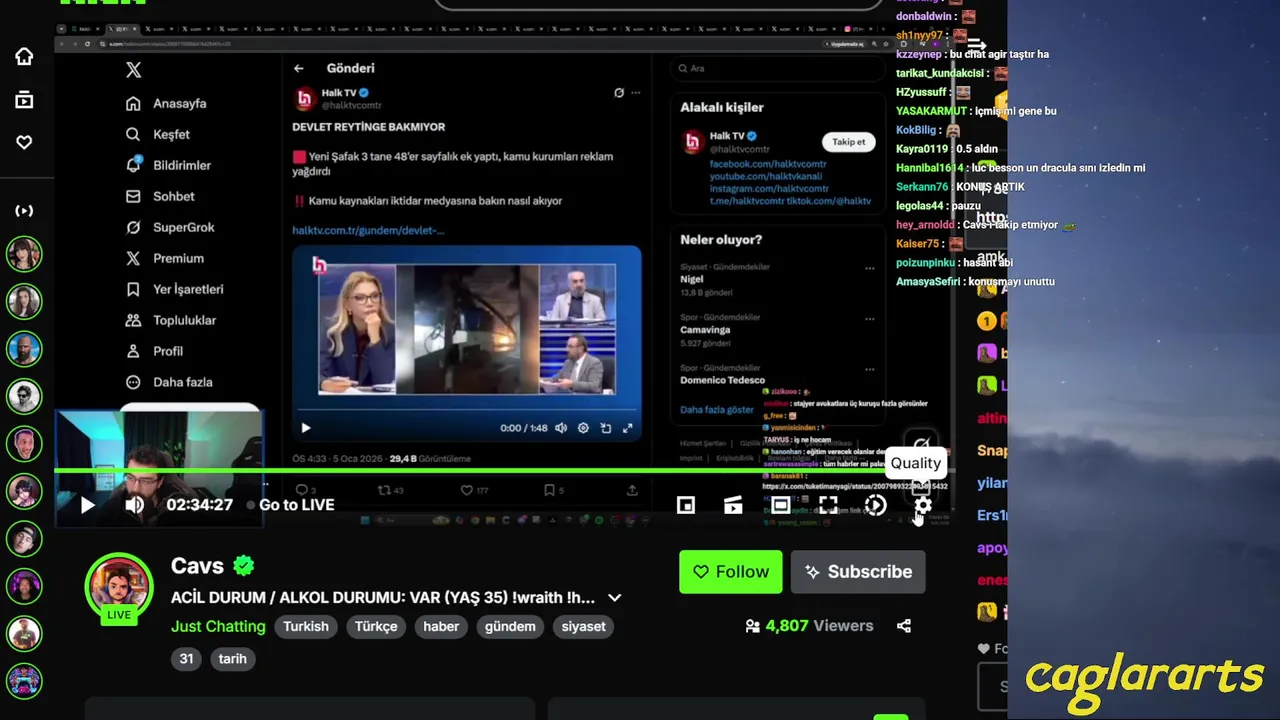Image resolution: width=1280 pixels, height=720 pixels.
Task: Click Daha fazla göster under trends
Action: tap(717, 410)
